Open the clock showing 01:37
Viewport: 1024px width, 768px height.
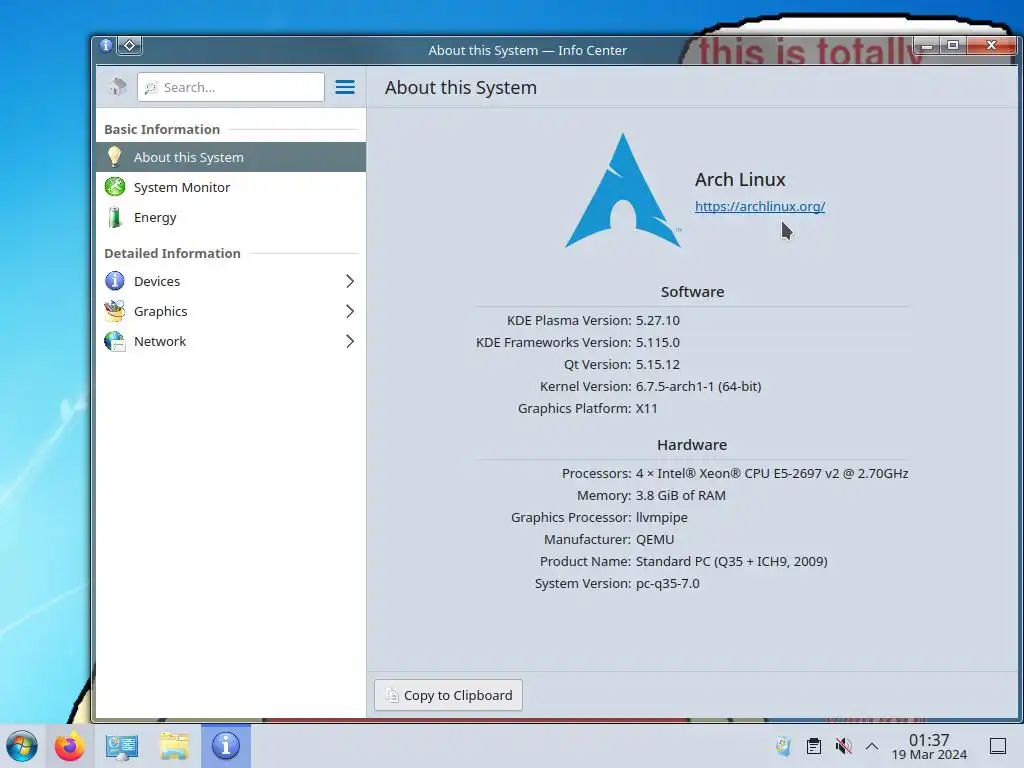coord(929,746)
